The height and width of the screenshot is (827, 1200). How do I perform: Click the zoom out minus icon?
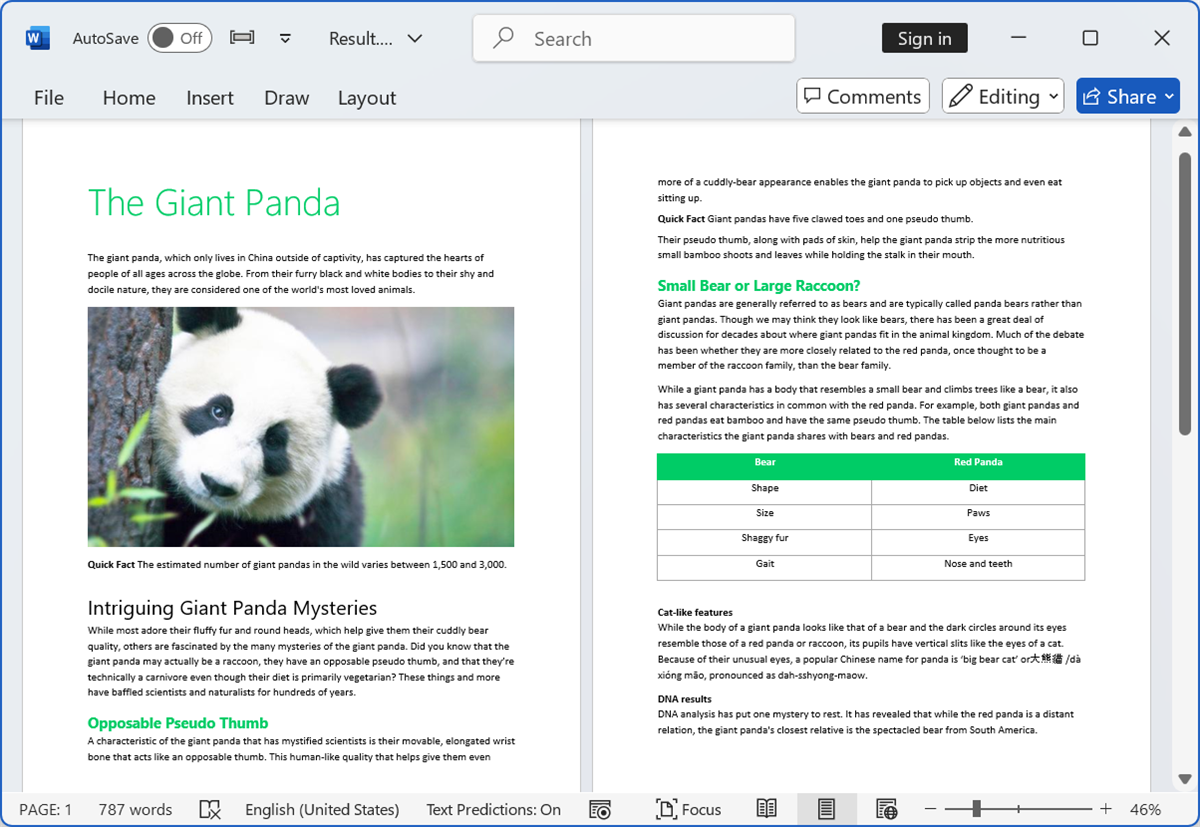click(x=930, y=809)
